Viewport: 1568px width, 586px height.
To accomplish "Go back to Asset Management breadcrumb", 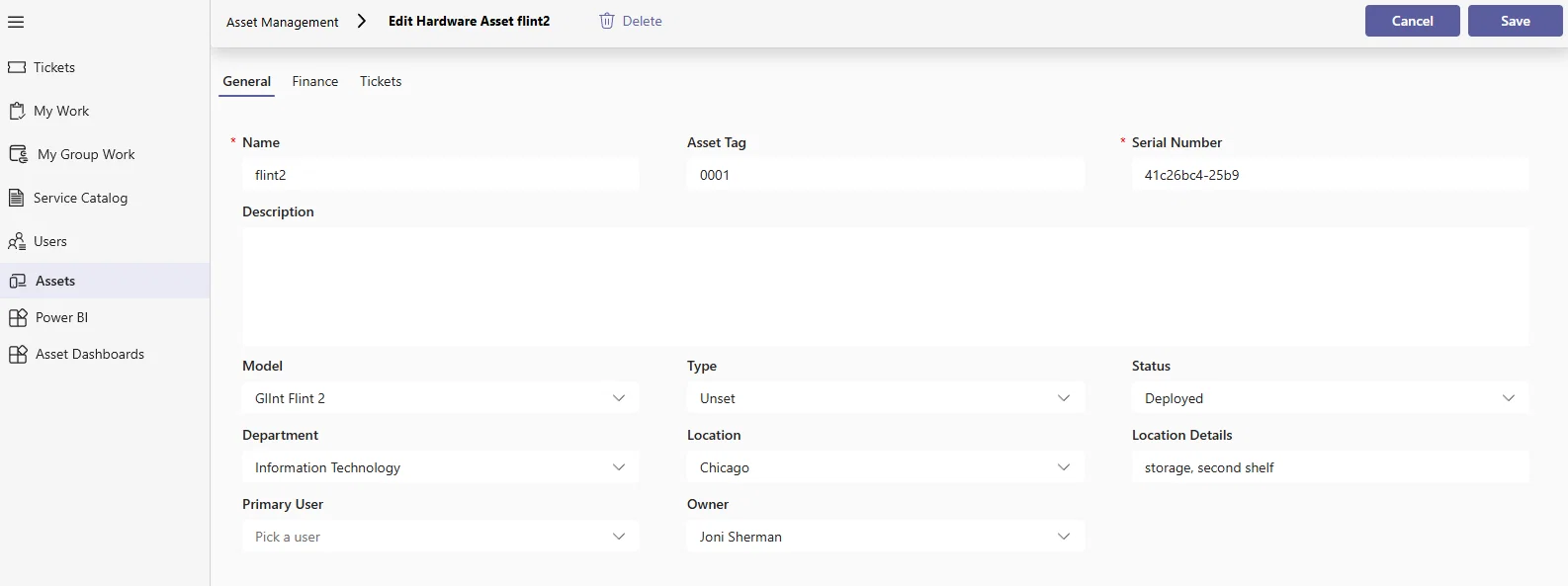I will (282, 22).
